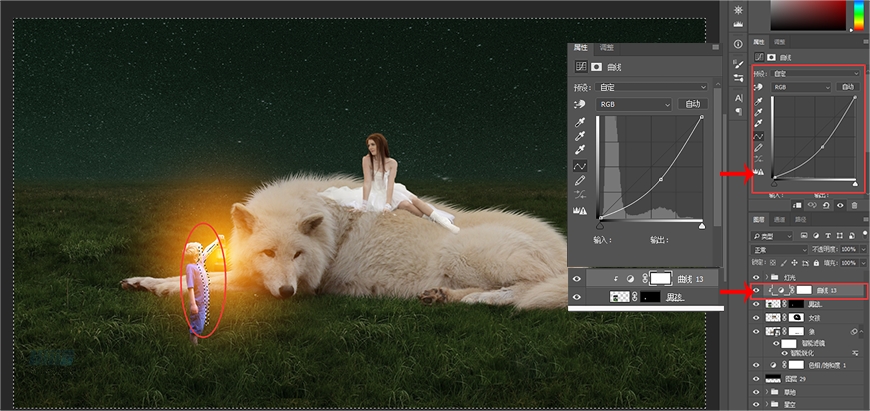This screenshot has height=411, width=870.
Task: Click the 自动 button in the enlarged Curves panel
Action: point(692,104)
